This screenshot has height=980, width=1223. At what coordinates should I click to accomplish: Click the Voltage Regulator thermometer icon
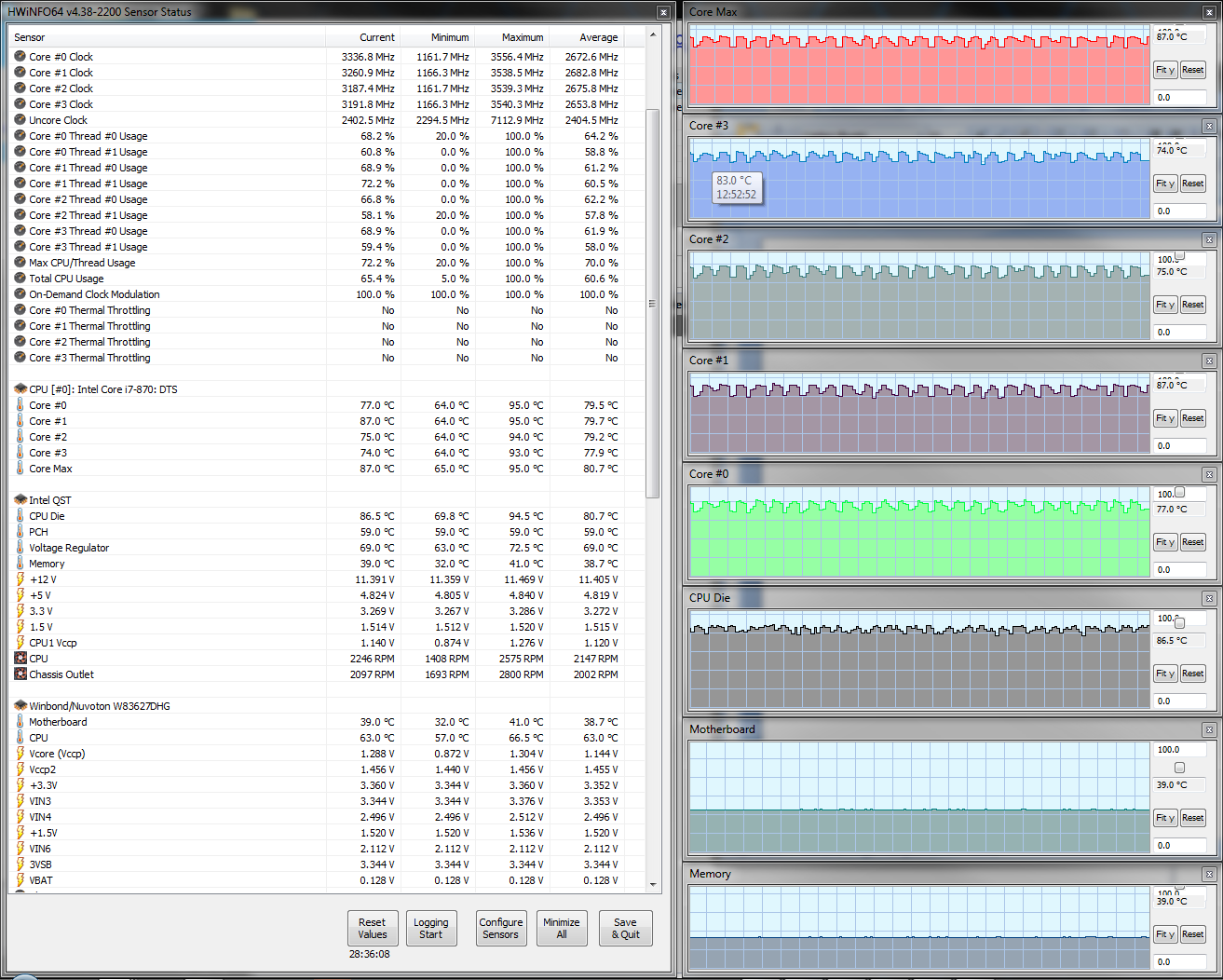tap(20, 548)
